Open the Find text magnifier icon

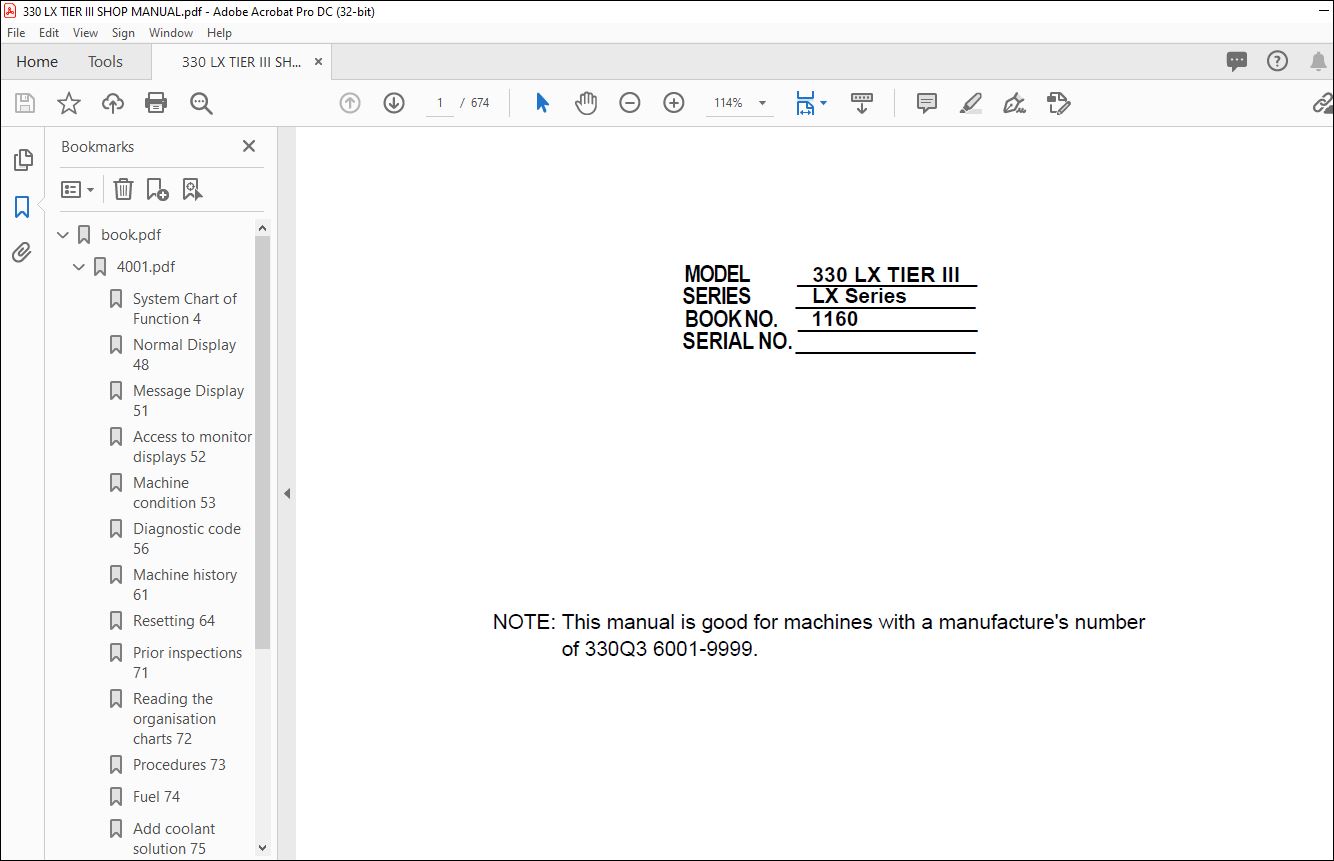pos(202,103)
